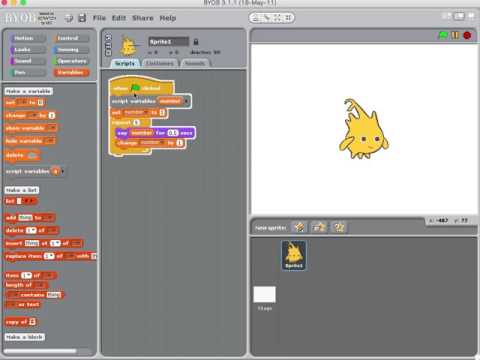
Task: Click the 'as text' list block
Action: click(23, 304)
